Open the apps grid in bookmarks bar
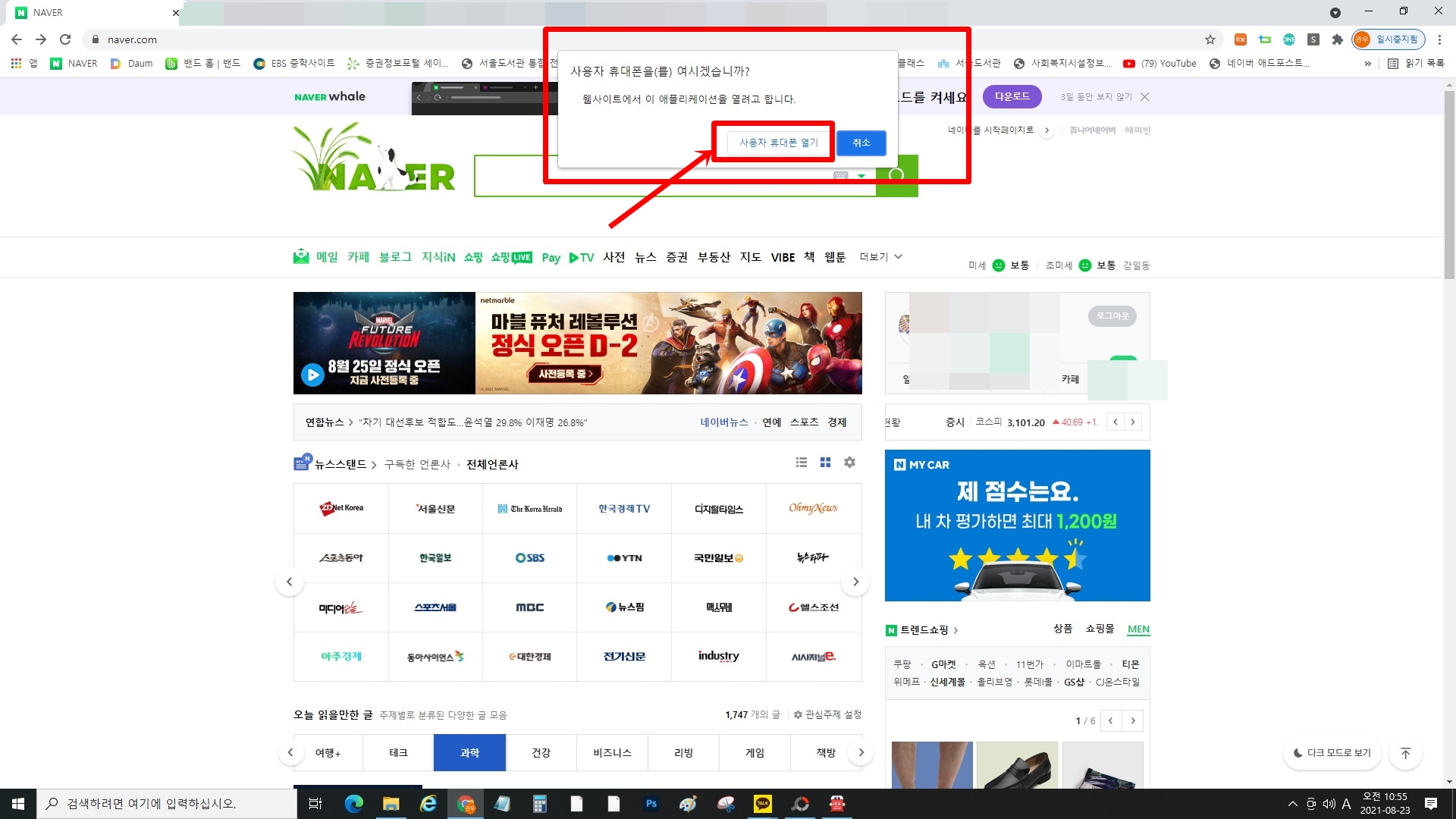1456x819 pixels. click(x=16, y=64)
